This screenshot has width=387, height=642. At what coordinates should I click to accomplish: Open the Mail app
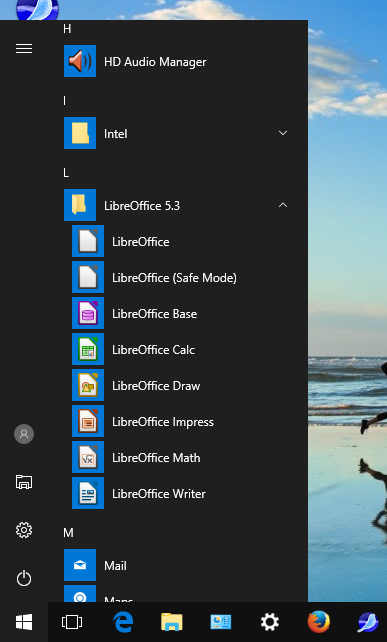[x=180, y=565]
